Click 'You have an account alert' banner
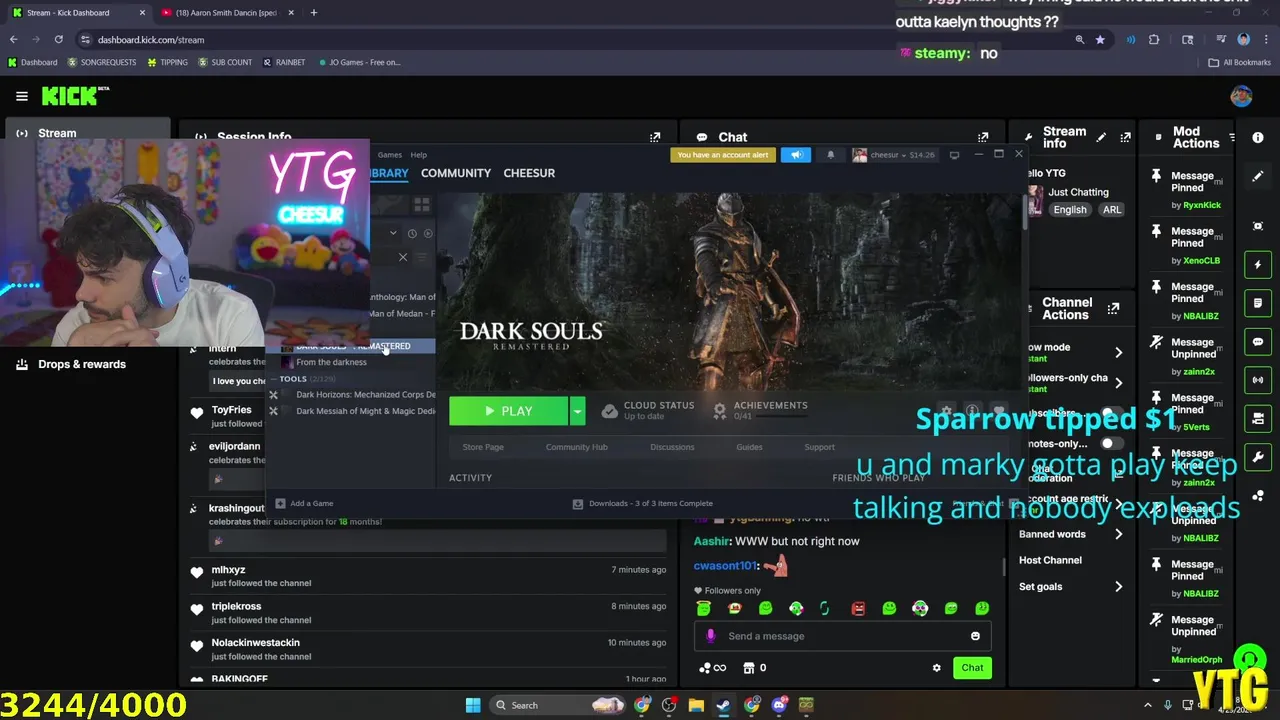The width and height of the screenshot is (1280, 720). [x=723, y=155]
